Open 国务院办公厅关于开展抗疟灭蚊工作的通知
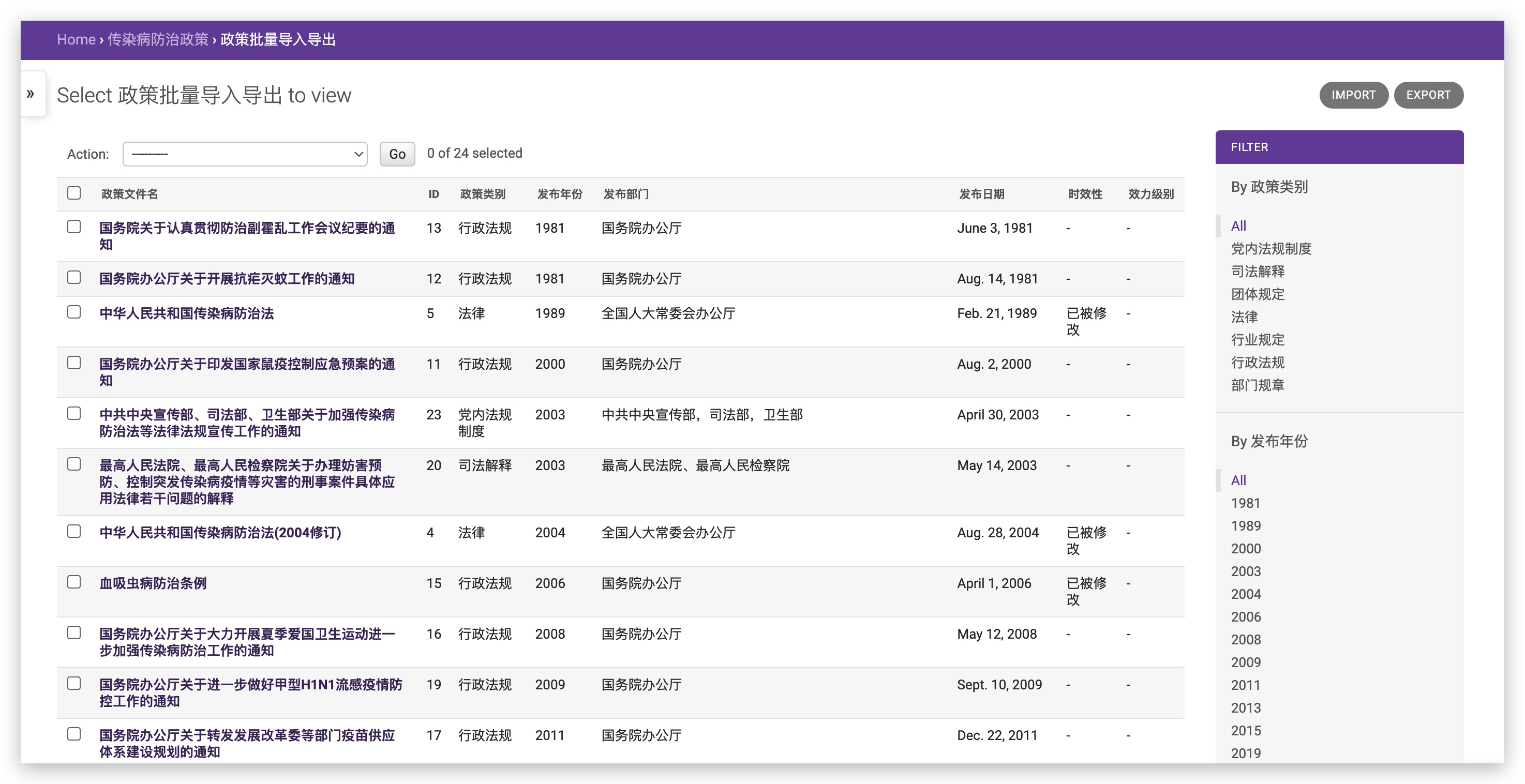Viewport: 1525px width, 784px height. (x=227, y=279)
